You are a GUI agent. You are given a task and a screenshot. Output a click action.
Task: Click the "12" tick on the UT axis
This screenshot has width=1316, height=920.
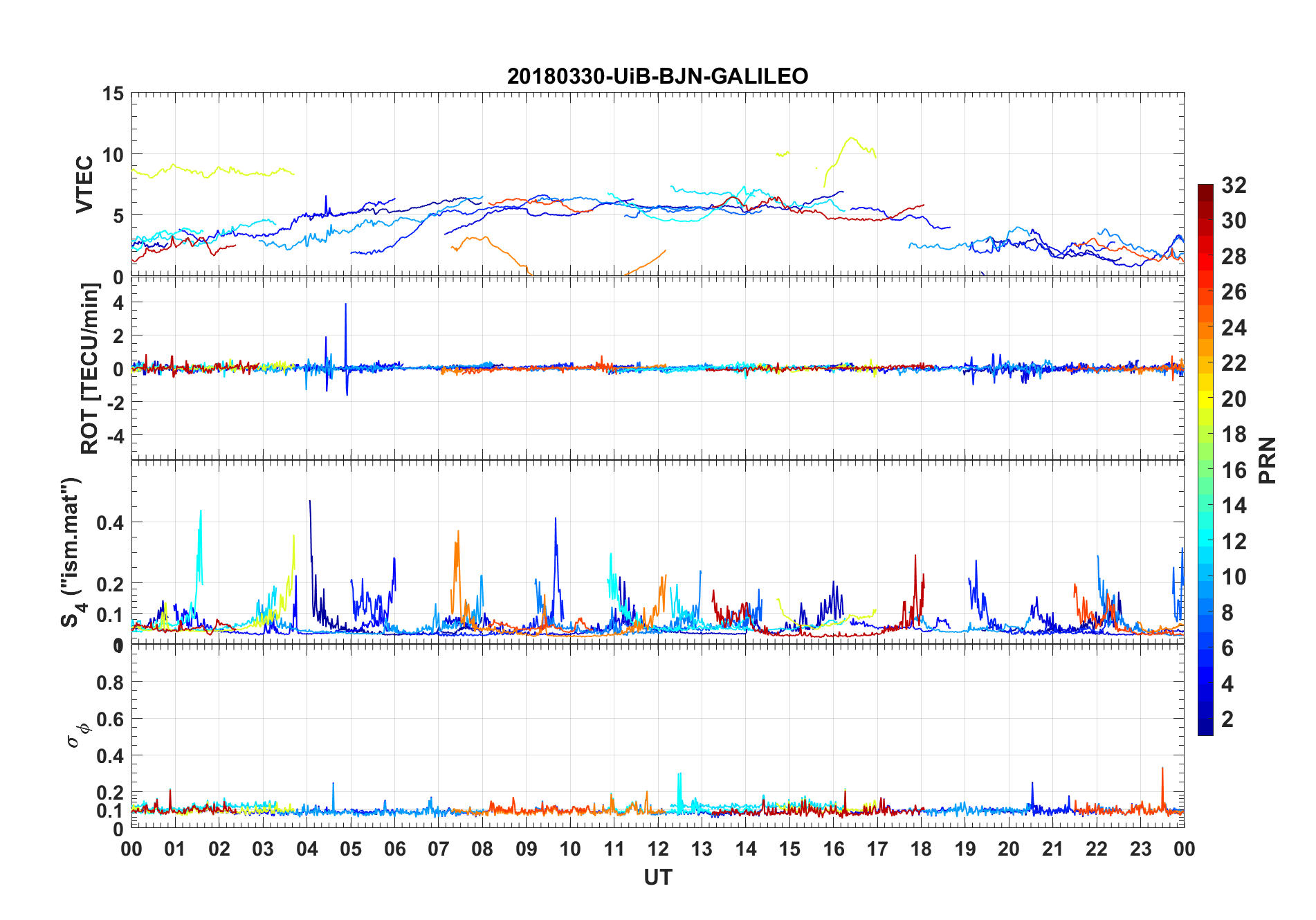[658, 849]
